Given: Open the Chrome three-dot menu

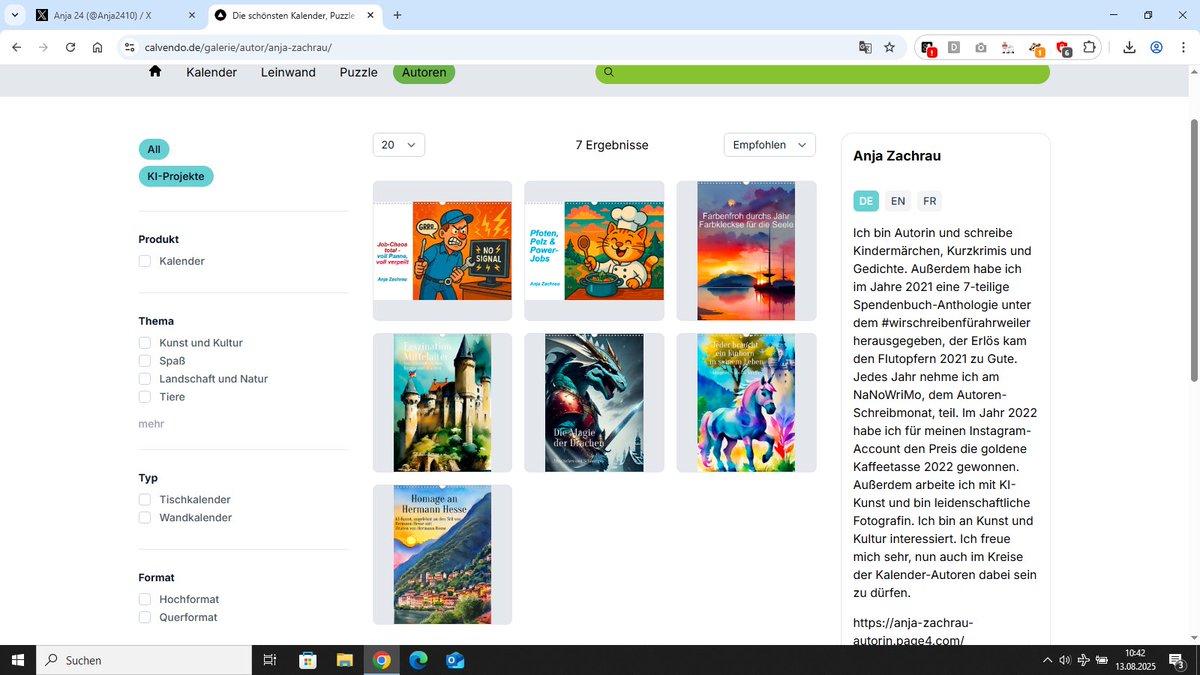Looking at the screenshot, I should tap(1182, 47).
